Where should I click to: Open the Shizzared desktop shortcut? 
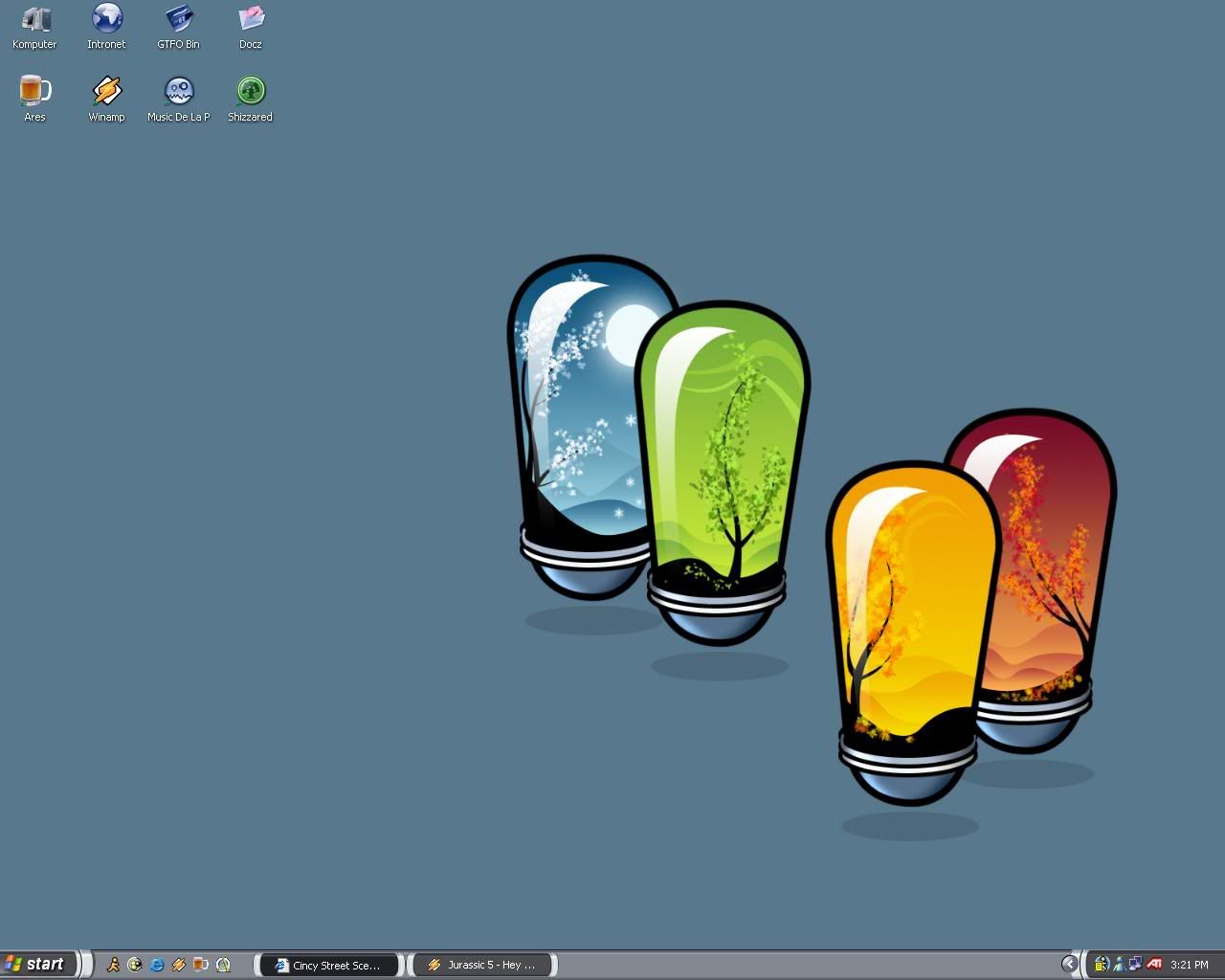250,91
